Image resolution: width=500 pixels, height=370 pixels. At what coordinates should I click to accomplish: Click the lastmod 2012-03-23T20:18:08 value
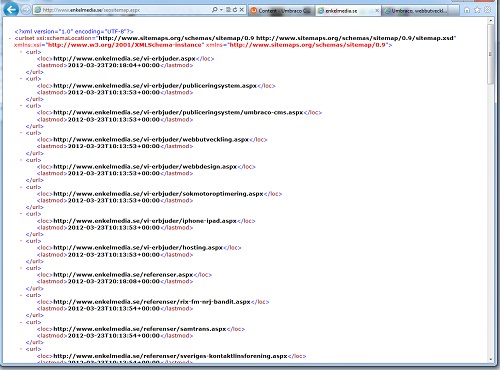tap(114, 281)
